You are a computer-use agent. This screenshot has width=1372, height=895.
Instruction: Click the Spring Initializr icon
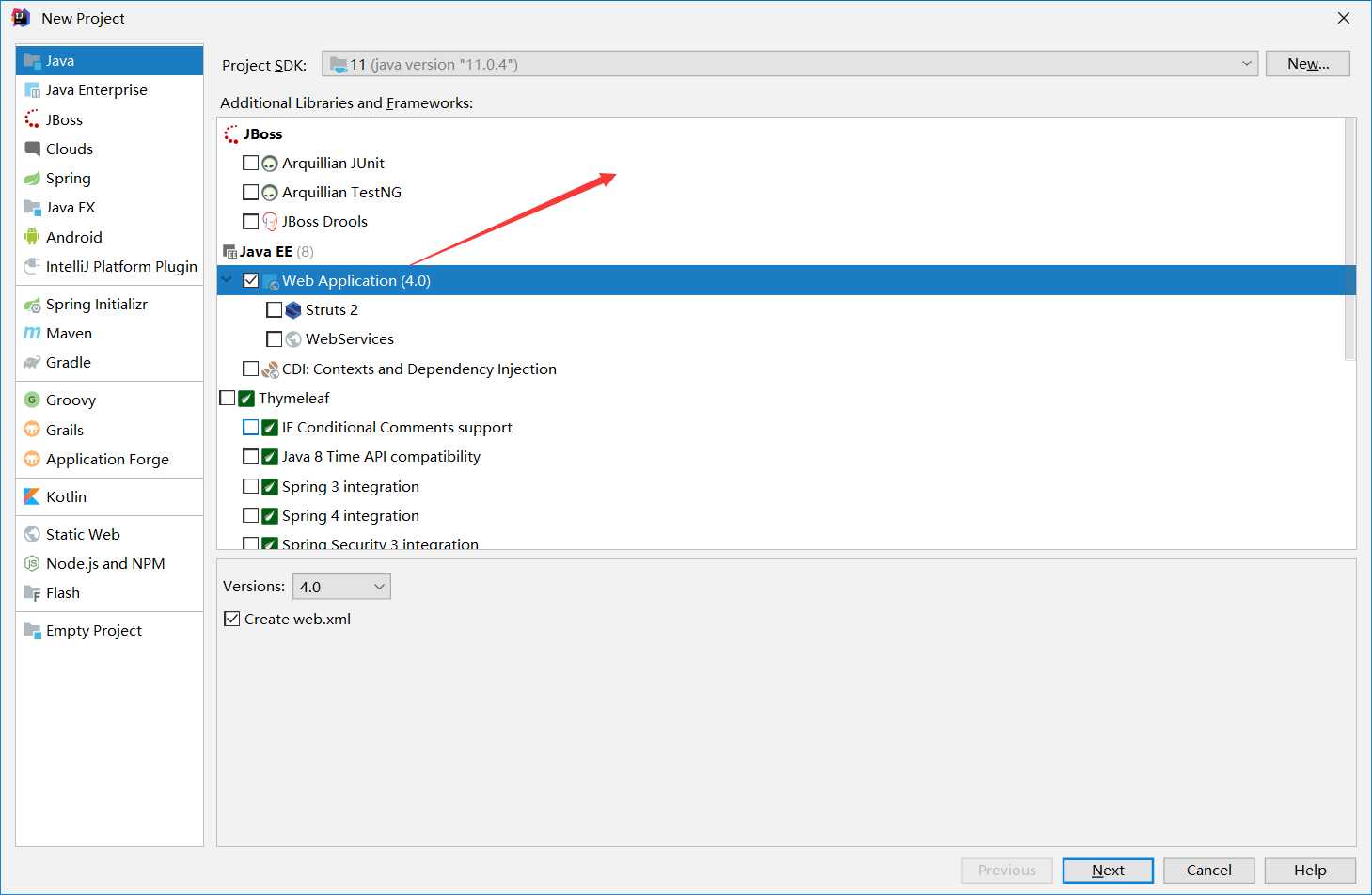tap(32, 305)
